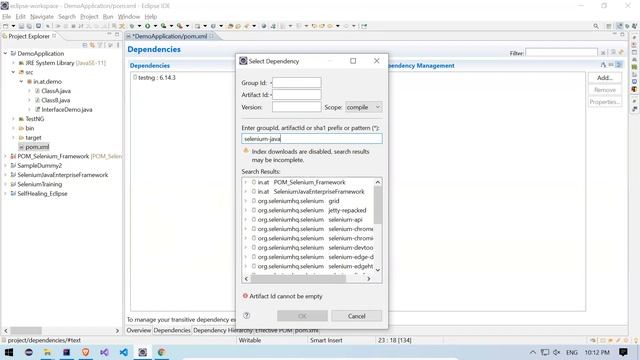Open VS Code from the taskbar
The height and width of the screenshot is (360, 640).
tap(124, 352)
